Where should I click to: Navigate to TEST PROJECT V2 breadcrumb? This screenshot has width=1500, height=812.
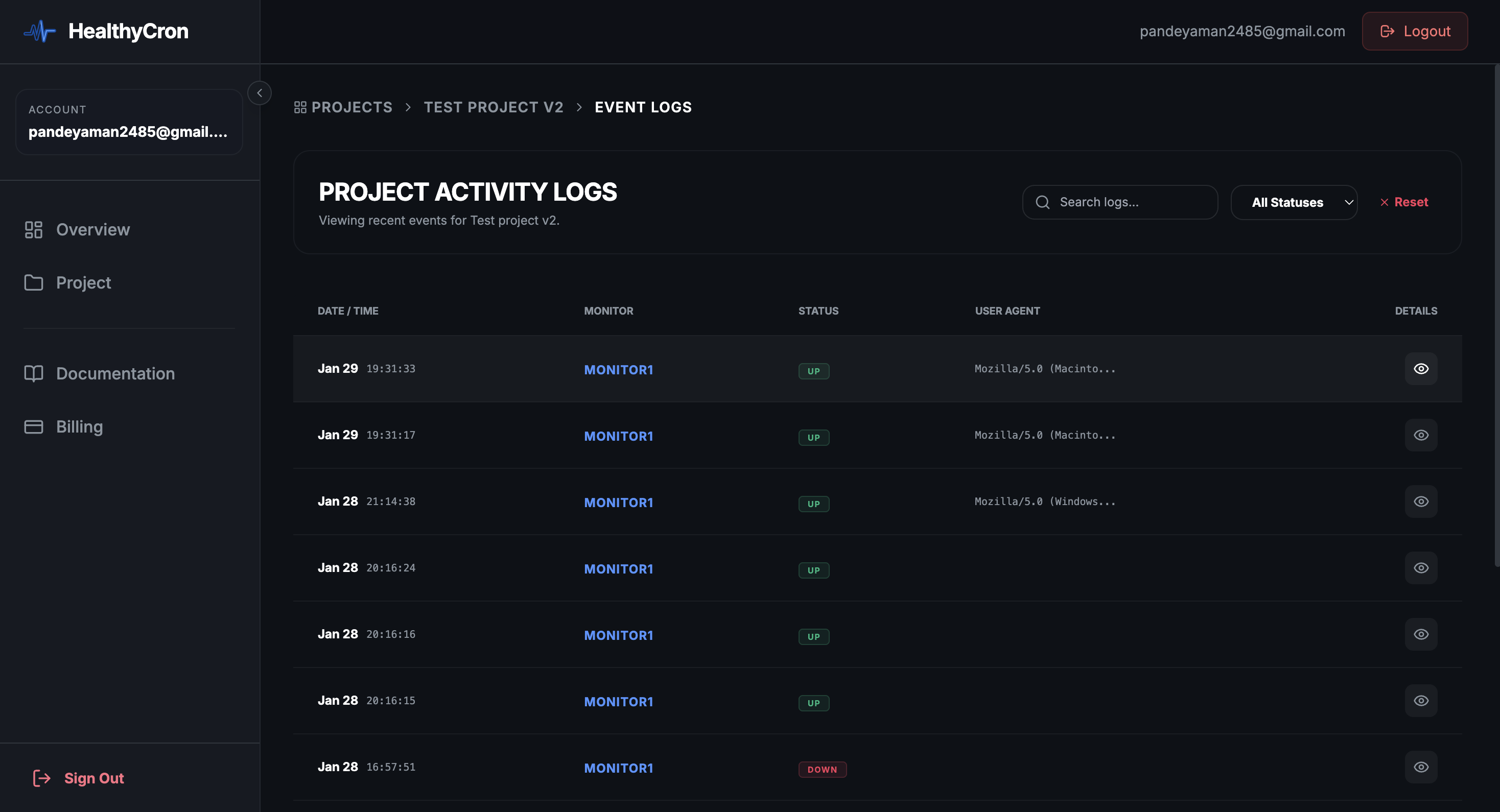pyautogui.click(x=494, y=107)
